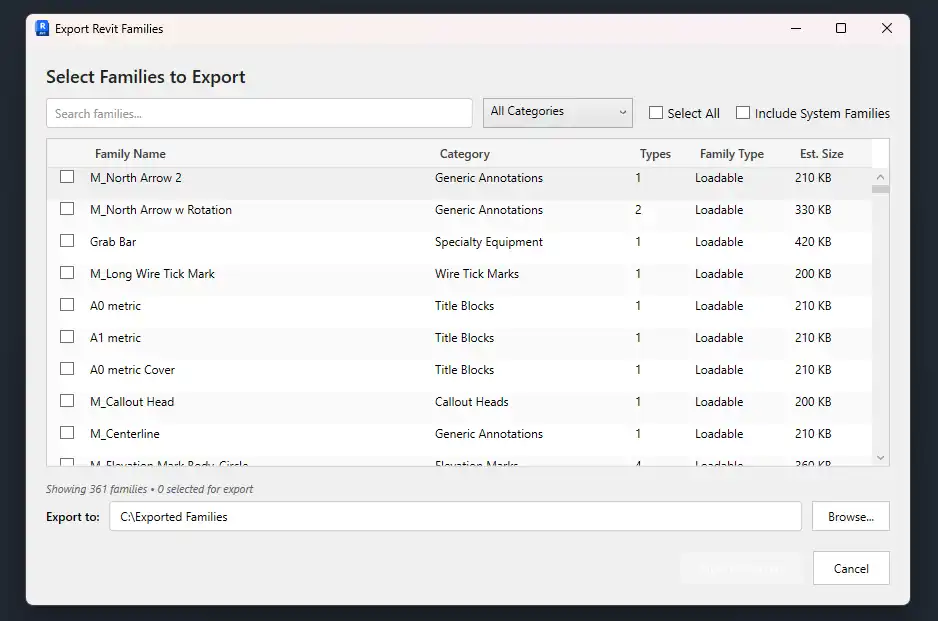This screenshot has height=621, width=938.
Task: Click the Types column header
Action: (x=655, y=154)
